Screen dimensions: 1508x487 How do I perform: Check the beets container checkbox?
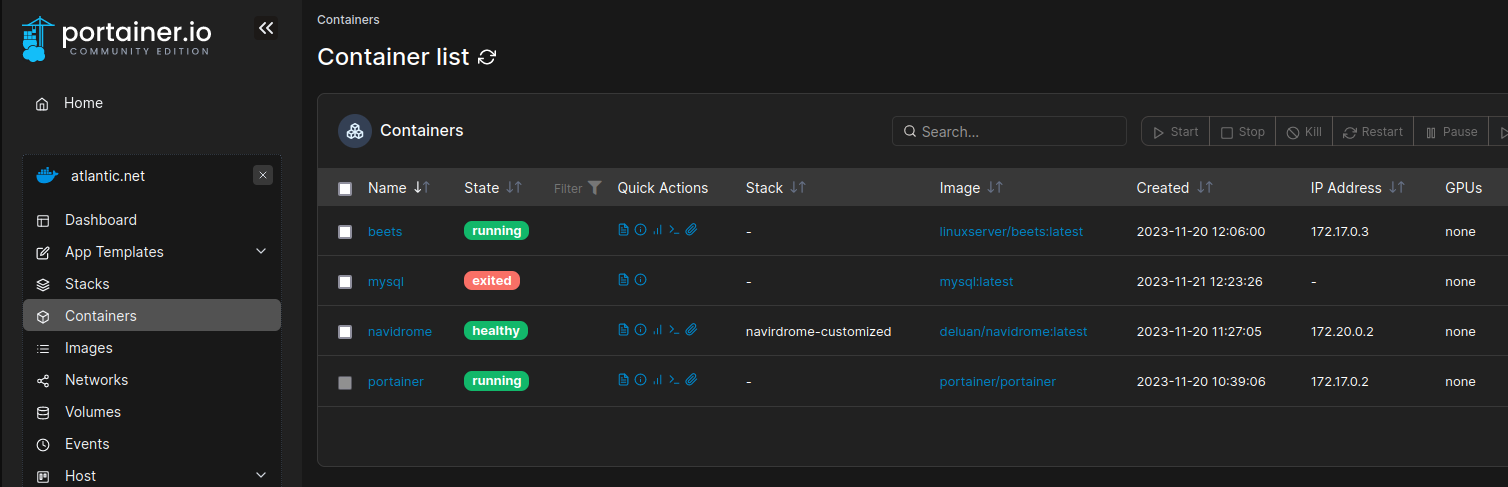click(x=345, y=232)
